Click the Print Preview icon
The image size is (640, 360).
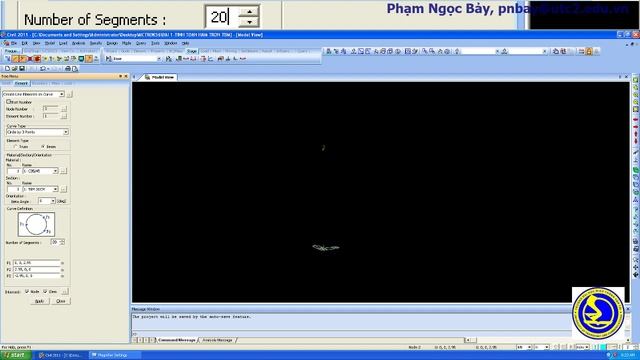point(75,69)
